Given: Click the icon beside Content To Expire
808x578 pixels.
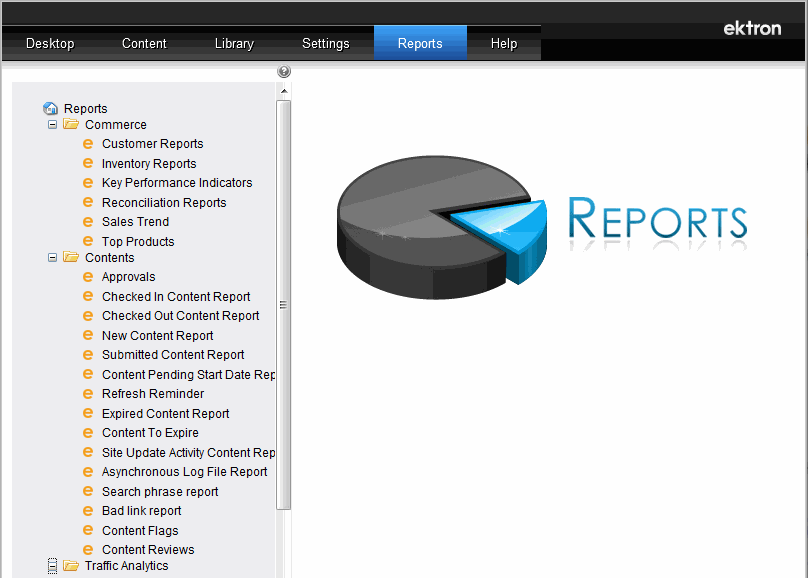Looking at the screenshot, I should (88, 433).
